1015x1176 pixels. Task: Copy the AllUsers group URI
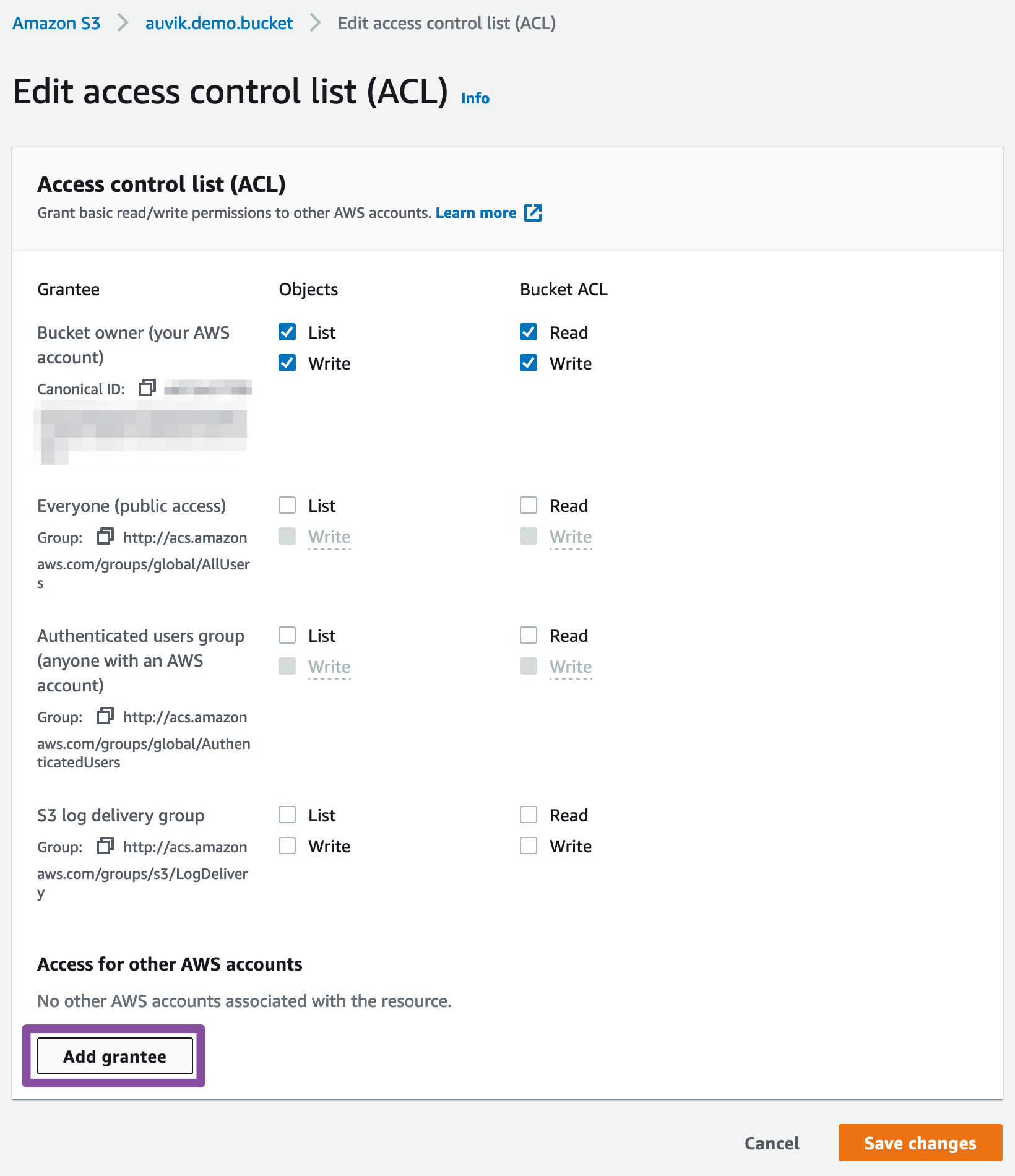point(105,536)
